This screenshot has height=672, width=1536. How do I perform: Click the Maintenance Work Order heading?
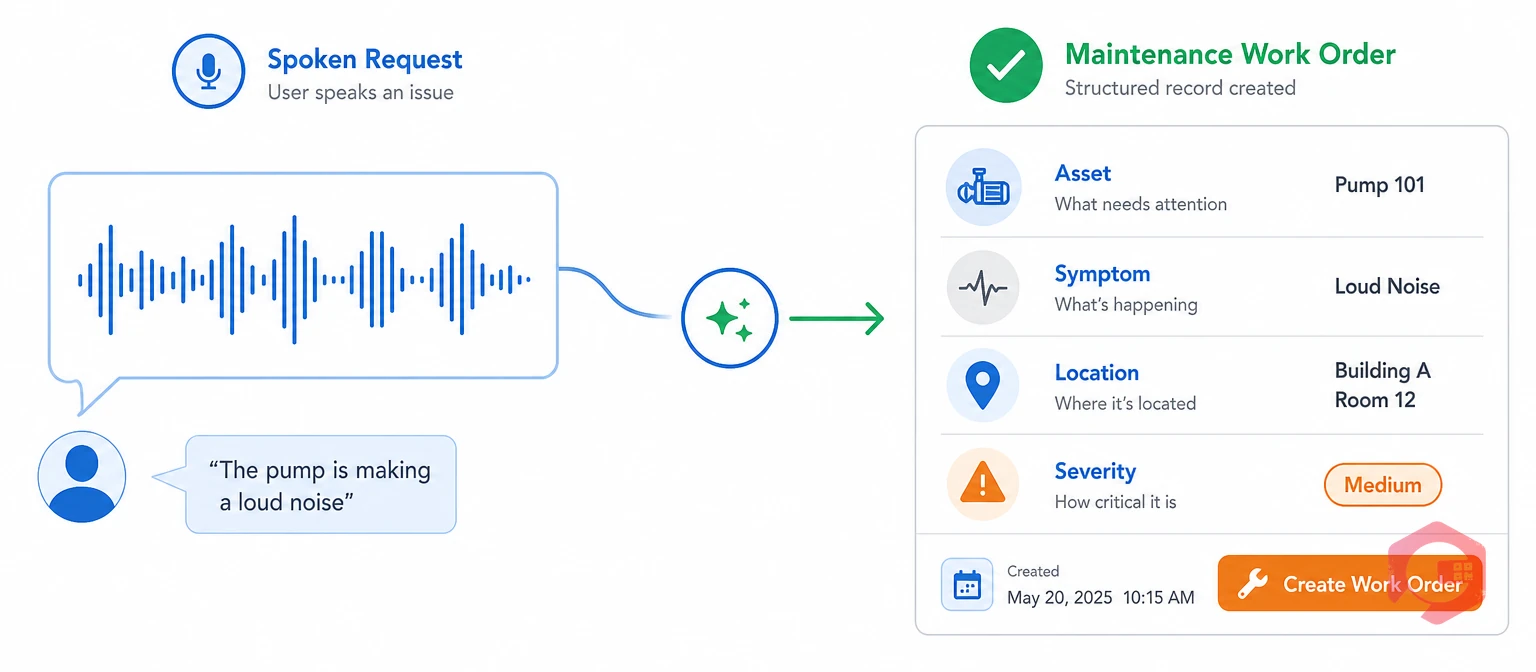[1230, 54]
